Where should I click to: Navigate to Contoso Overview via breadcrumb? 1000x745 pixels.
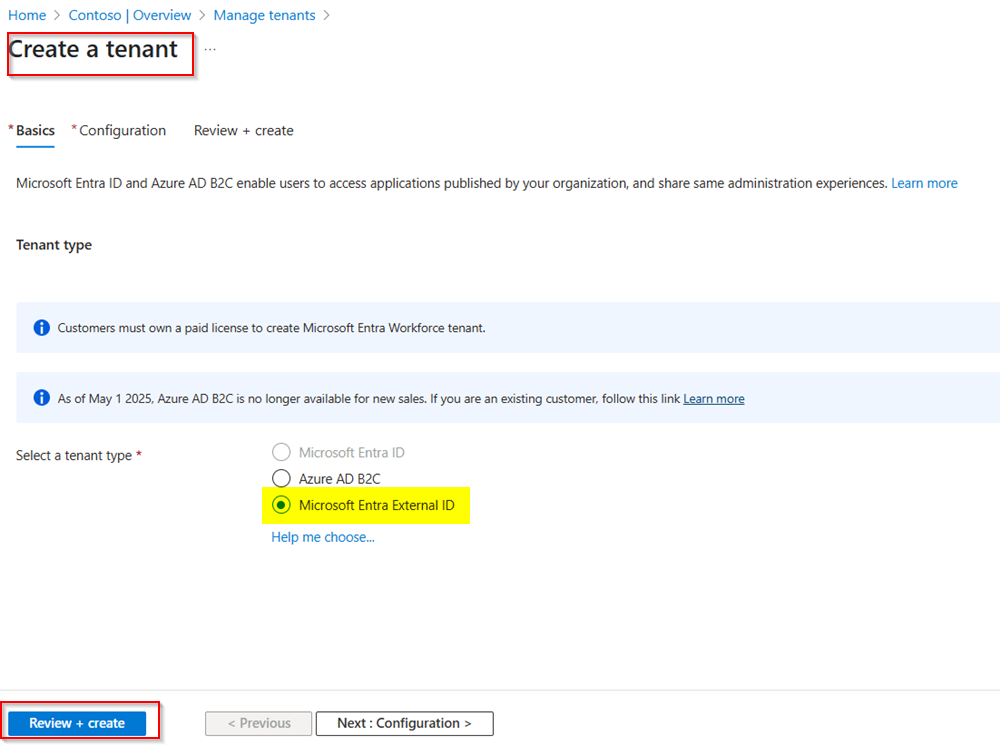click(x=130, y=15)
